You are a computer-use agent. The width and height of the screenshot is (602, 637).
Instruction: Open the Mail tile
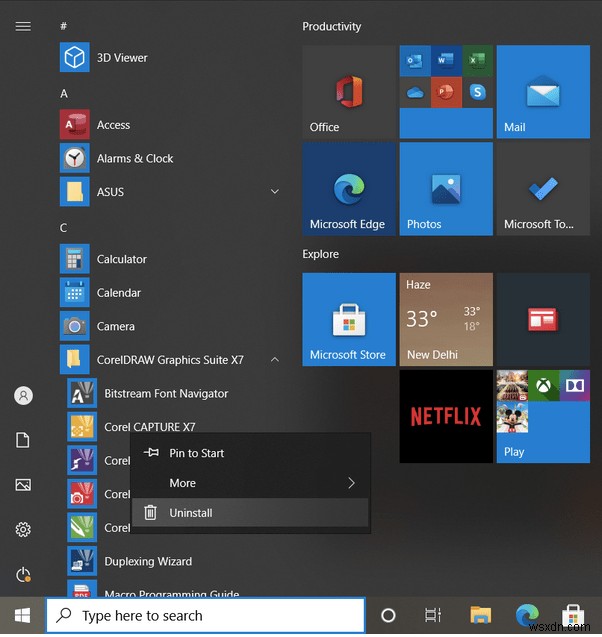tap(543, 92)
